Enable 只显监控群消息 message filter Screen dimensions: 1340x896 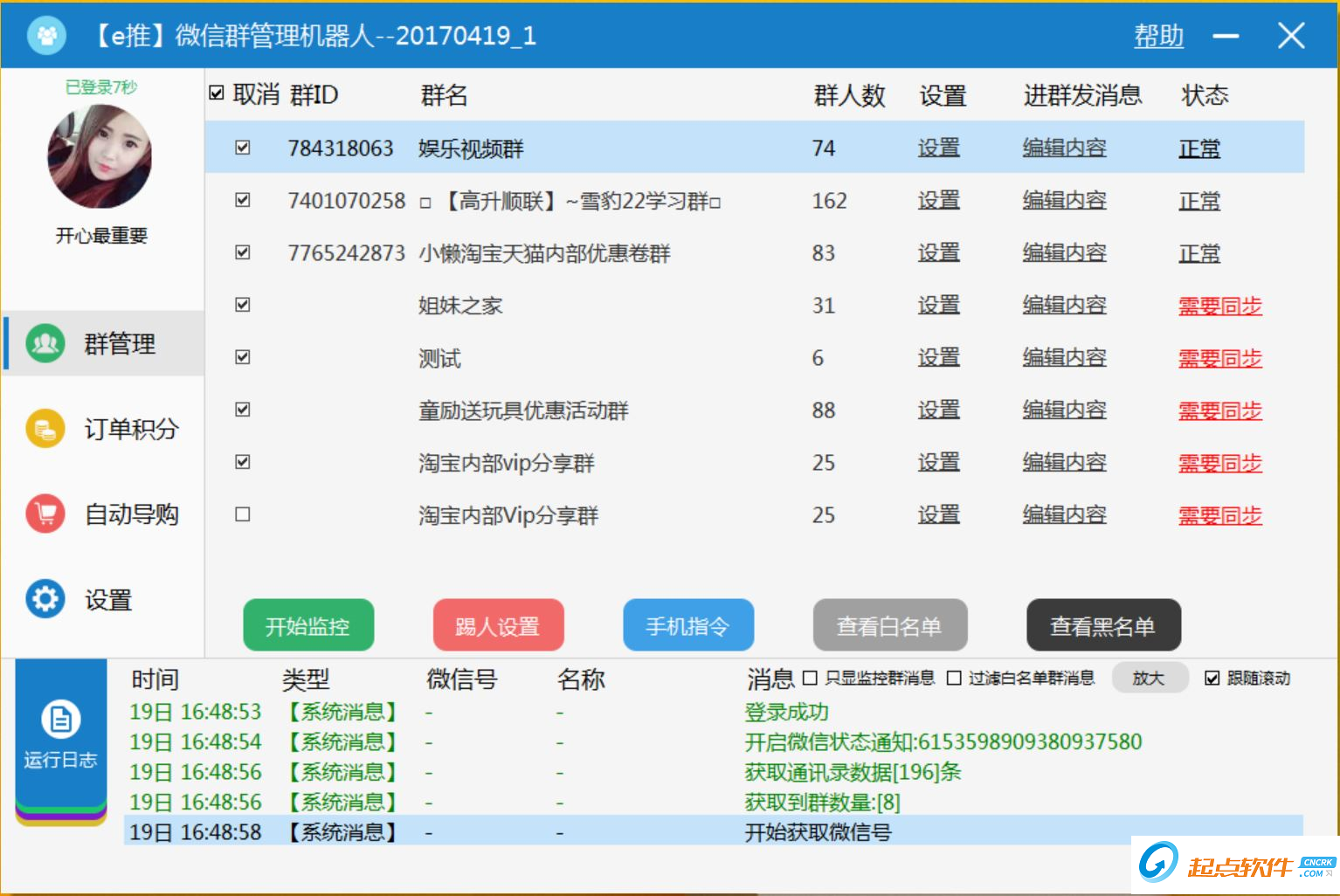[x=810, y=678]
